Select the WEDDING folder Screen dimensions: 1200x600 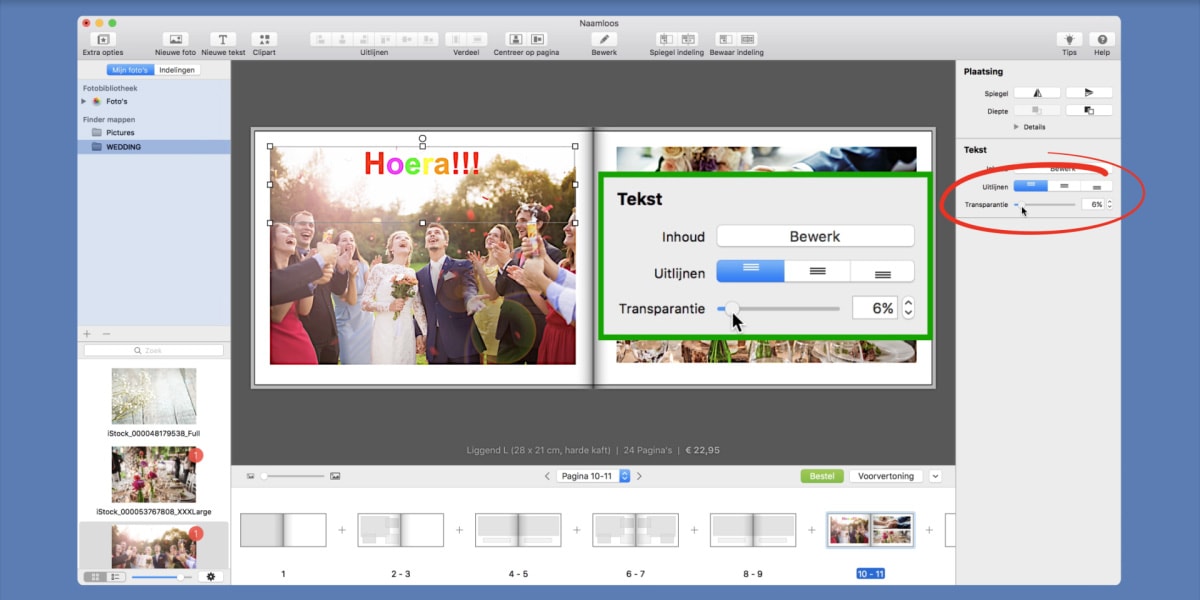(154, 147)
